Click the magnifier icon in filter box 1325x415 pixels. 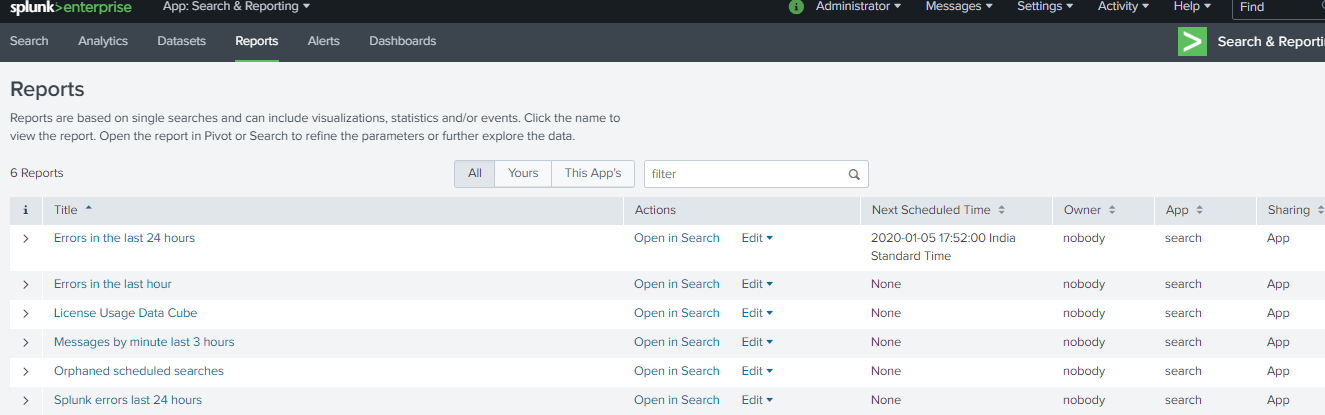click(x=854, y=174)
